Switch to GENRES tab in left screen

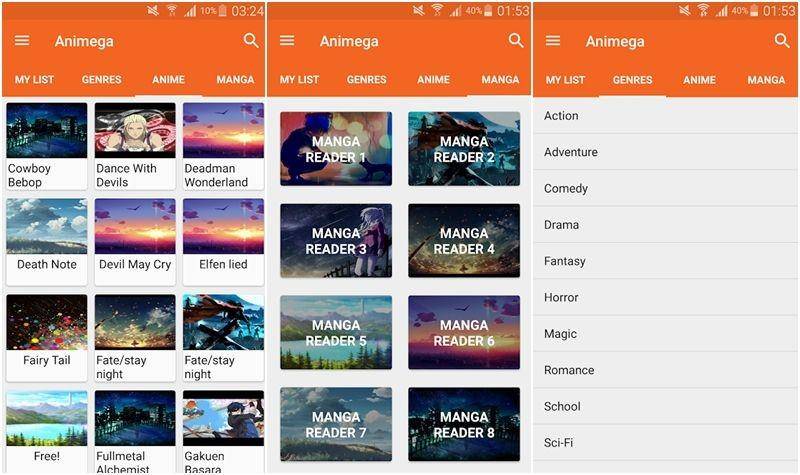[102, 80]
